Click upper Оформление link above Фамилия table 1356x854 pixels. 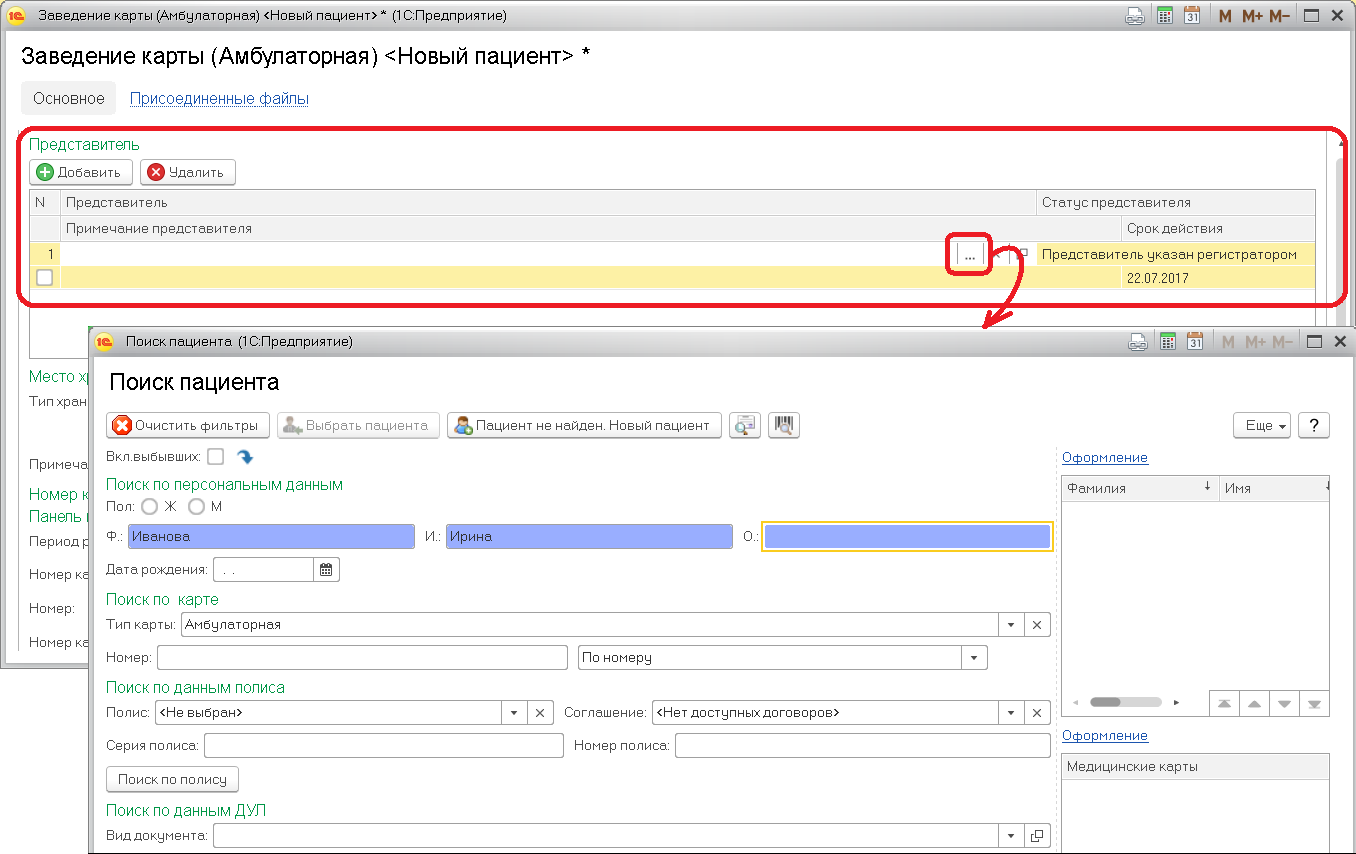click(x=1105, y=458)
